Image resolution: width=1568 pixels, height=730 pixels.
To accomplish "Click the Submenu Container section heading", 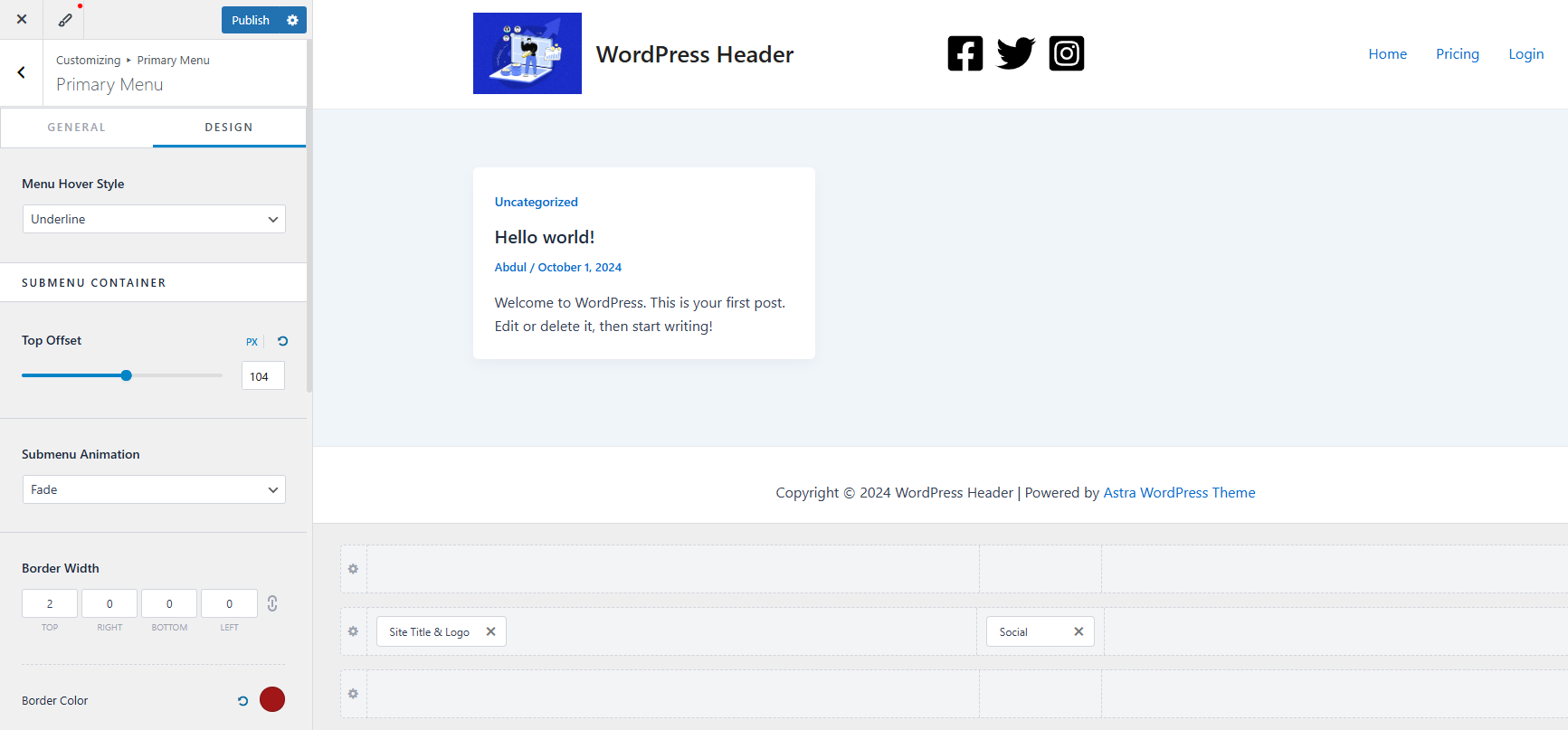I will point(94,283).
